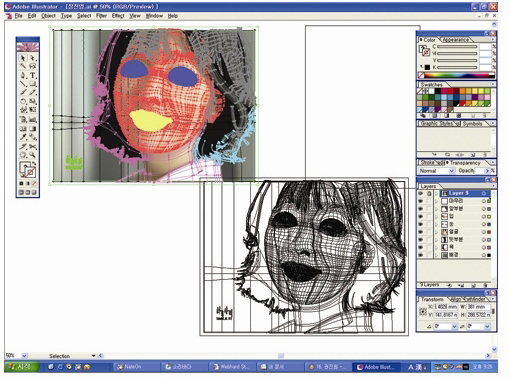Pick a color from the spectrum bar
510x381 pixels.
coord(457,76)
